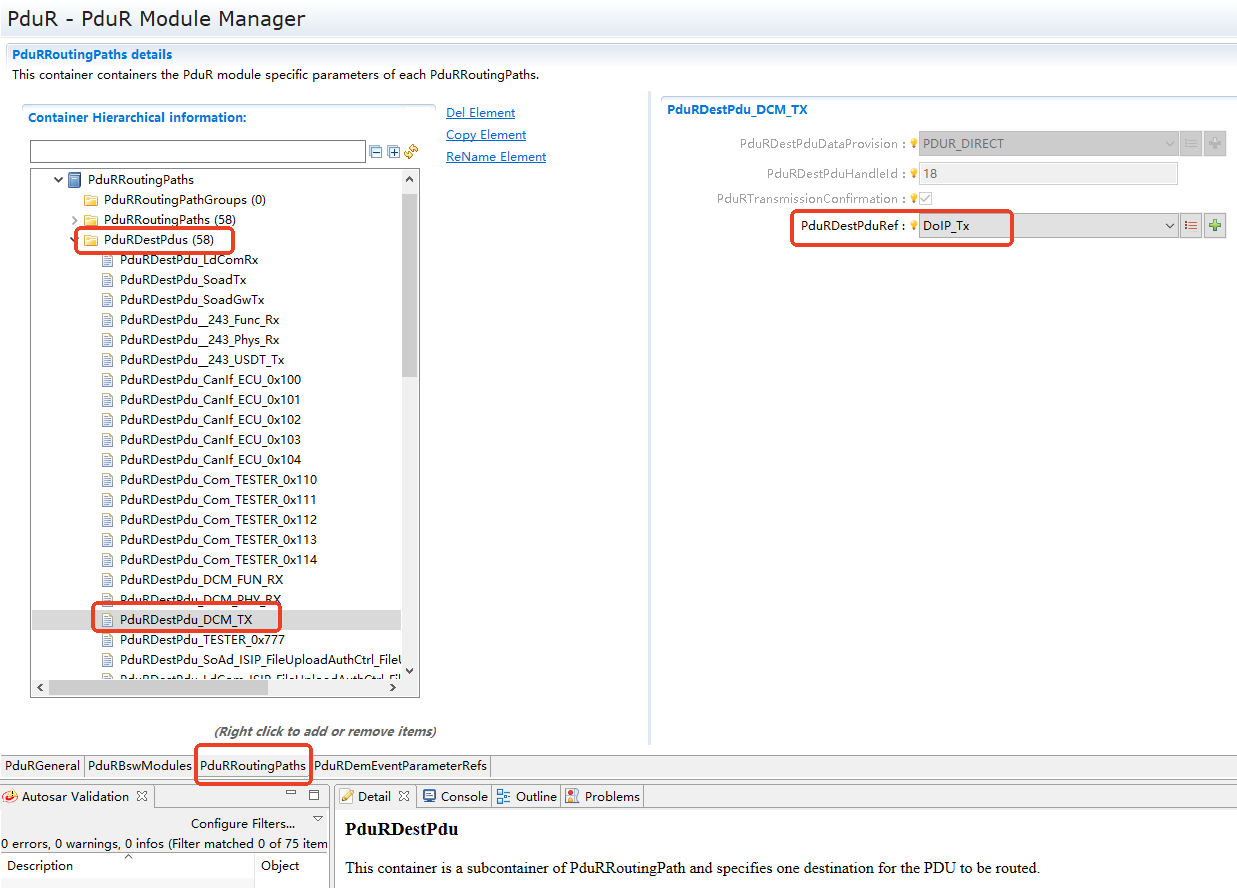This screenshot has width=1237, height=888.
Task: Toggle the PduRTransmissionConfirmation checkbox
Action: pyautogui.click(x=925, y=199)
